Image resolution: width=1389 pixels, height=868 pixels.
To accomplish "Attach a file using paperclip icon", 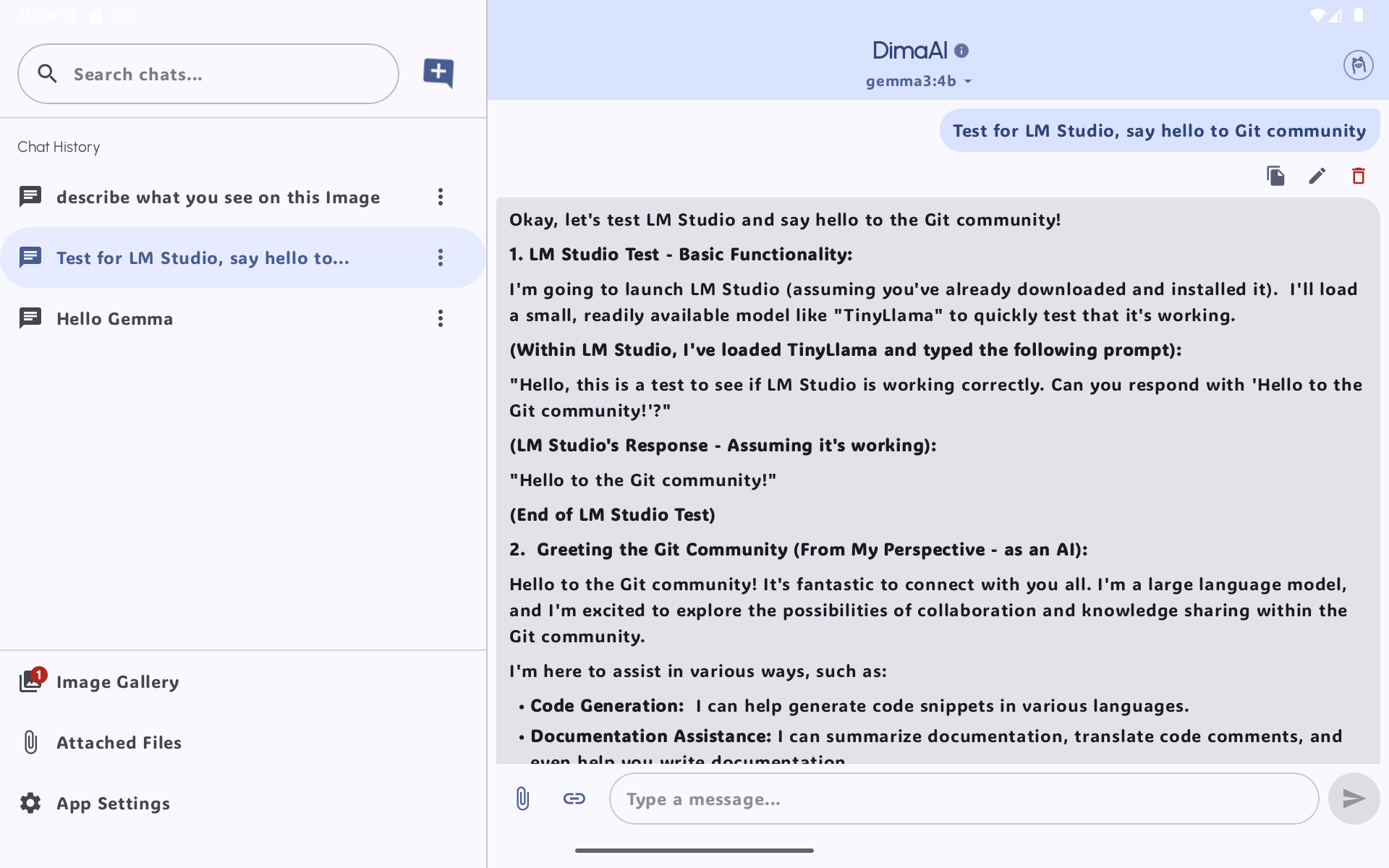I will point(522,799).
